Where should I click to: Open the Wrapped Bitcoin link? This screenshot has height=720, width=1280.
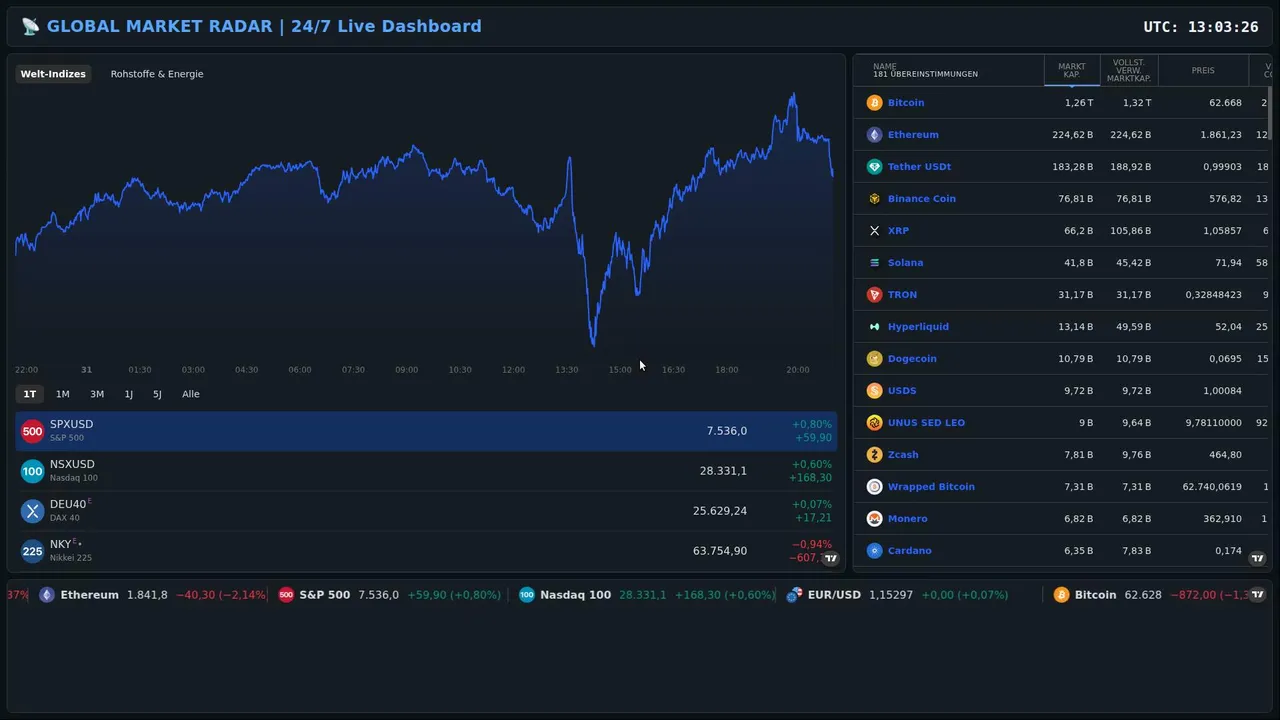931,487
